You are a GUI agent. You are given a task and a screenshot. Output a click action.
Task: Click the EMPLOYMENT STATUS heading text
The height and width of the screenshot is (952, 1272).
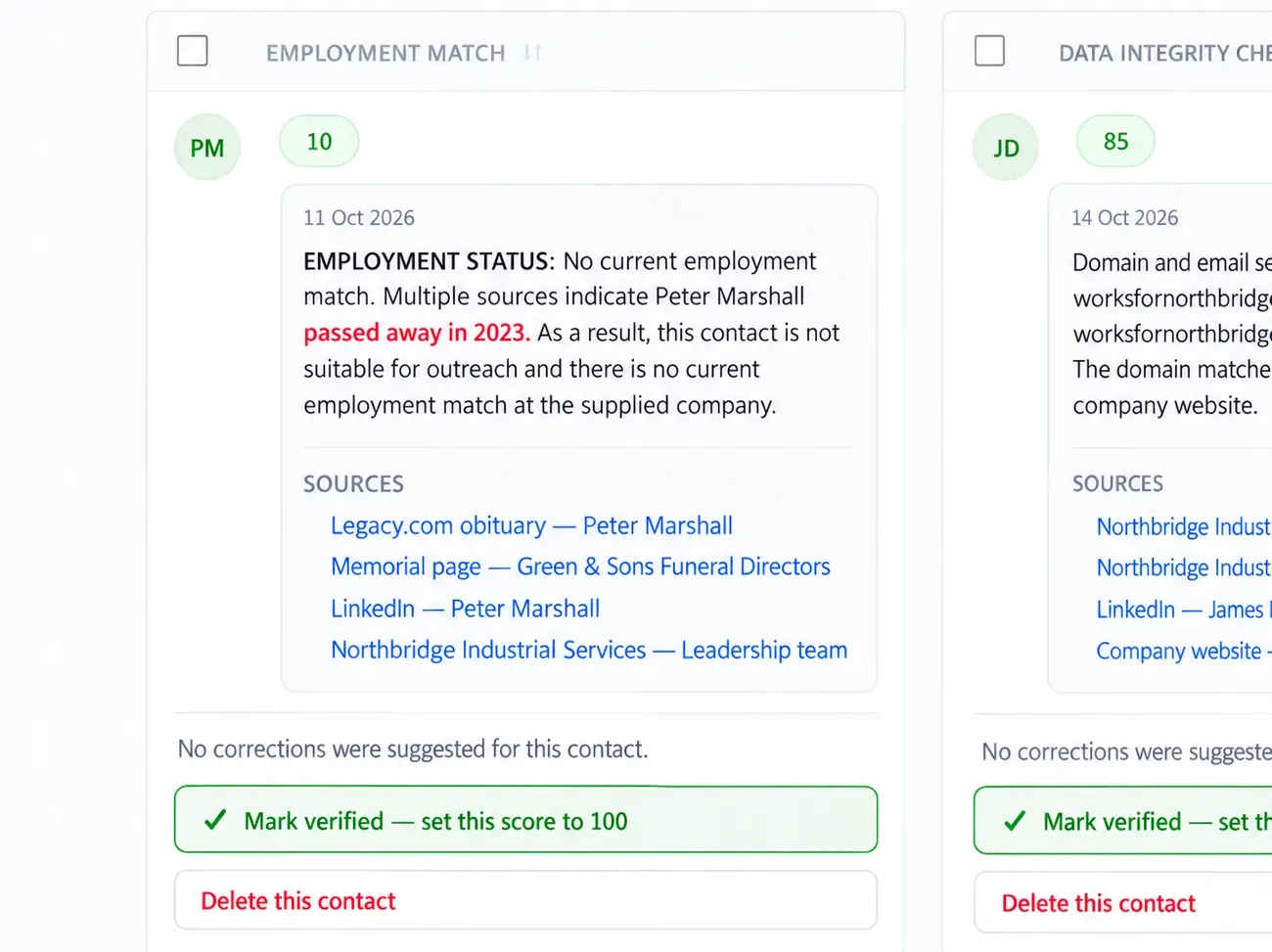pyautogui.click(x=430, y=261)
